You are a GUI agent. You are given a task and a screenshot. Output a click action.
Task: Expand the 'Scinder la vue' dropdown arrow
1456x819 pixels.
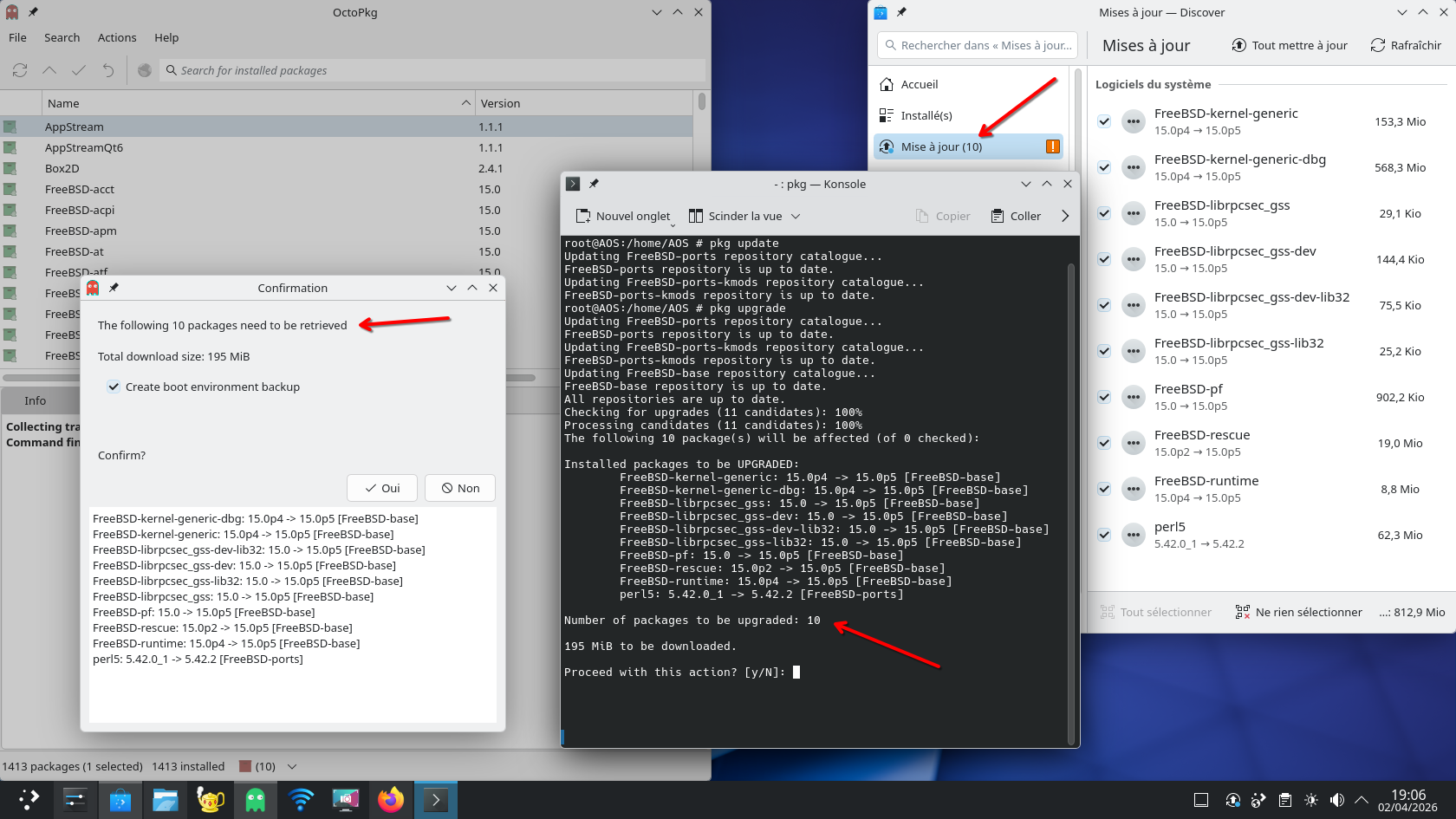[x=796, y=216]
